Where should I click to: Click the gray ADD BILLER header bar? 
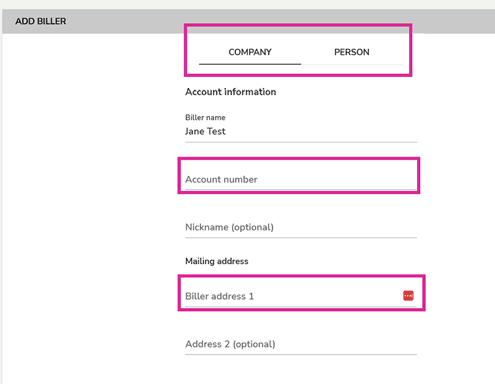tap(248, 21)
